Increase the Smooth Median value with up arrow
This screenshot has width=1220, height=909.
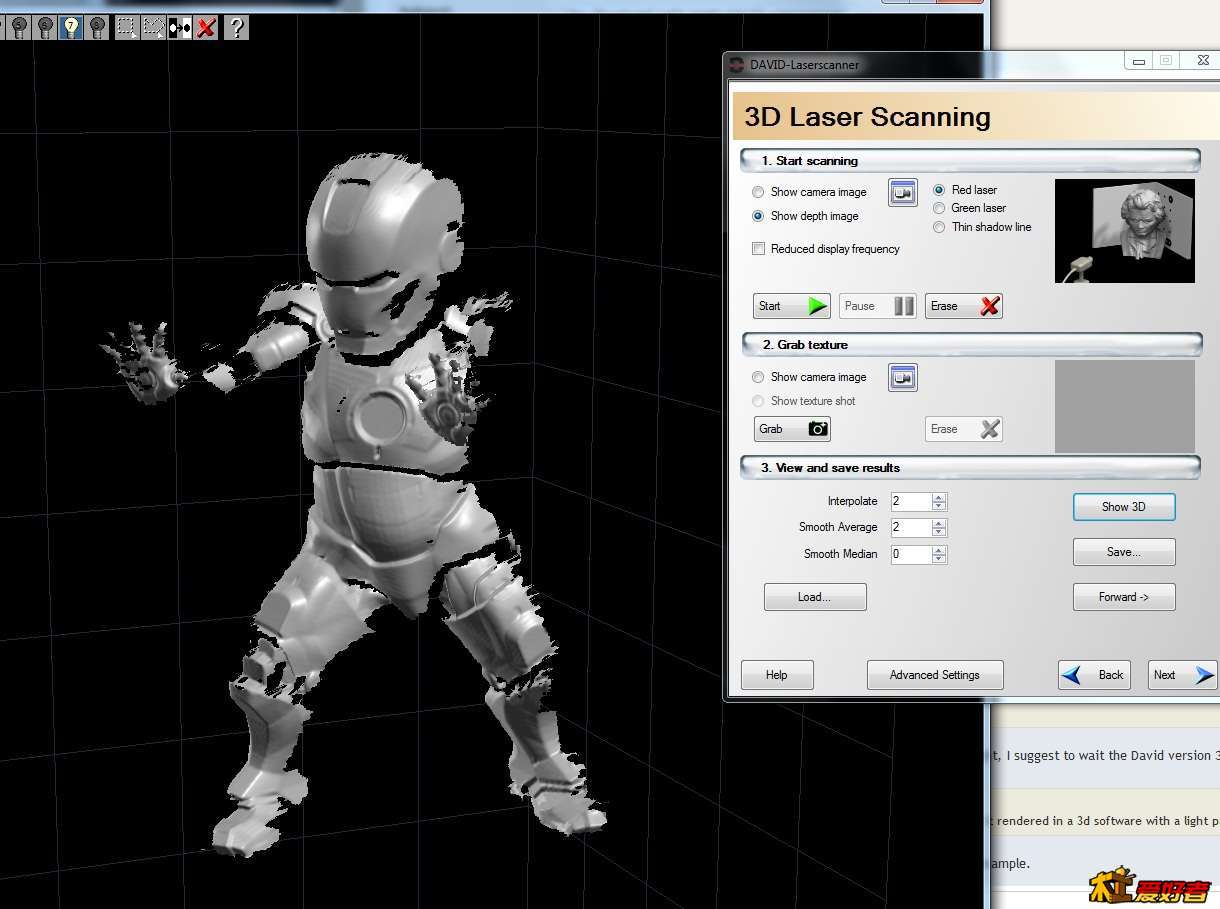click(939, 550)
